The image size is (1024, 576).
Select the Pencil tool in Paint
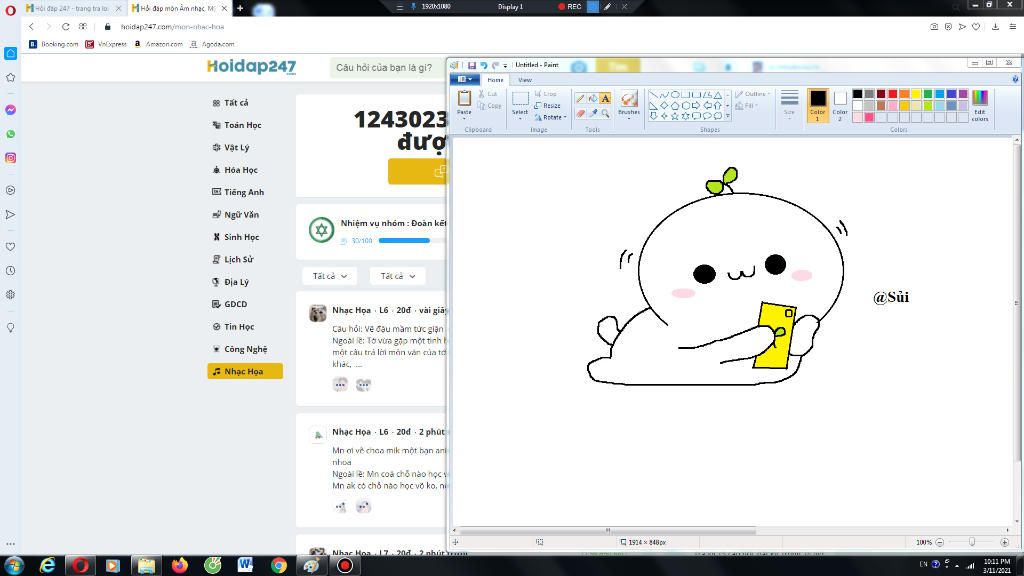(x=580, y=99)
